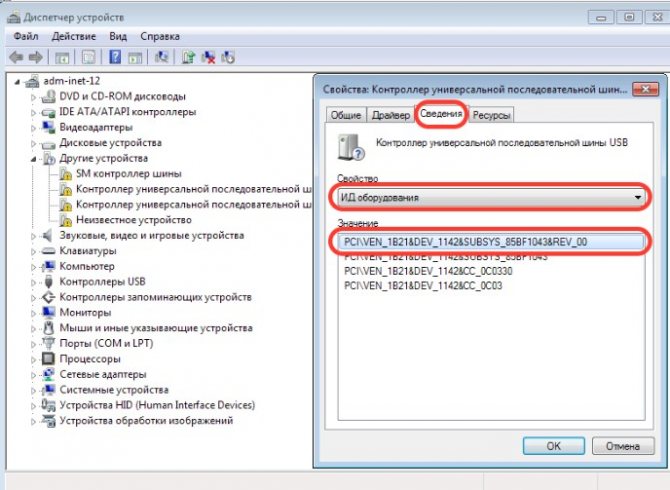
Task: Click Scan for hardware changes icon
Action: pos(162,57)
